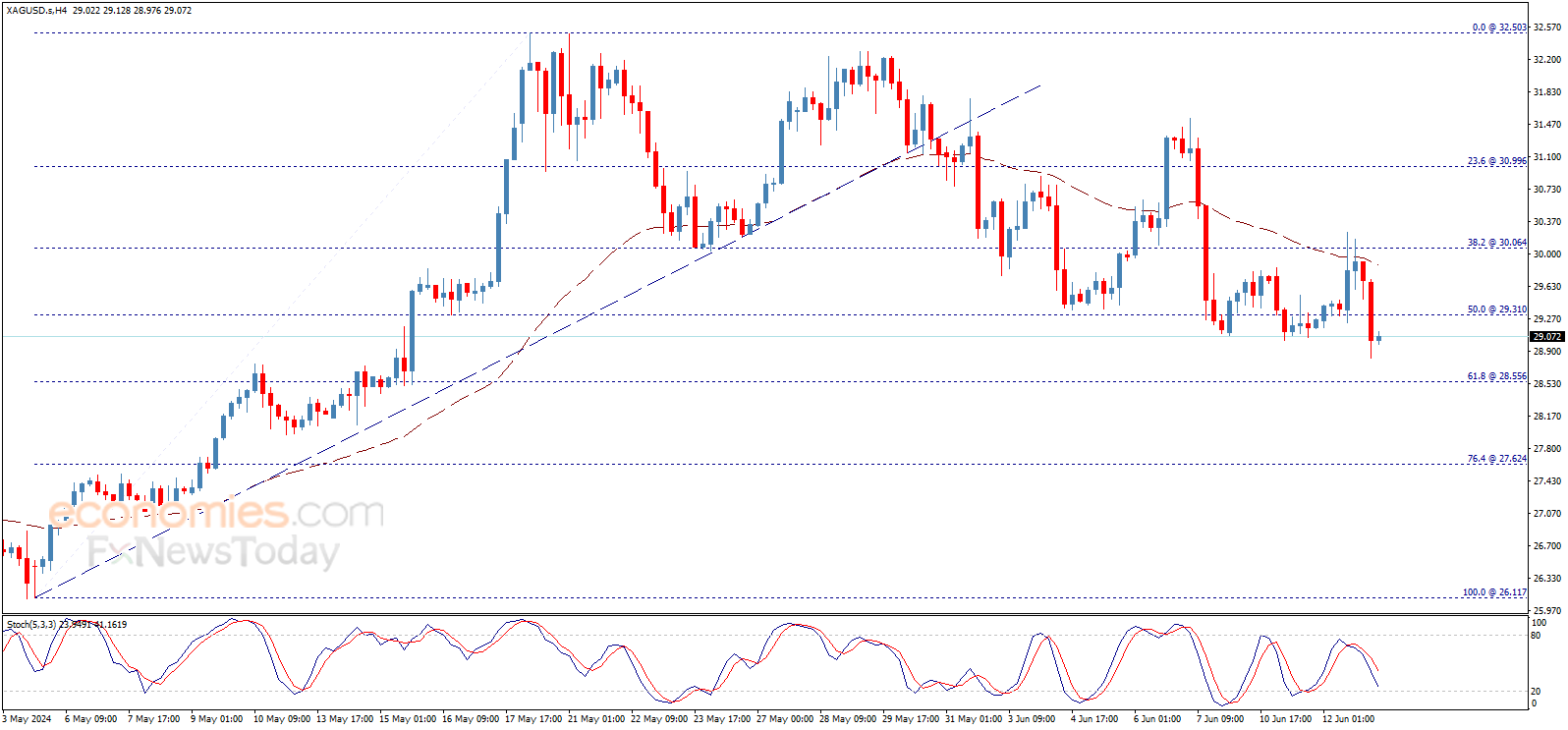Click the '4 Jun 17:00' time axis label
This screenshot has width=1568, height=730.
(1094, 719)
